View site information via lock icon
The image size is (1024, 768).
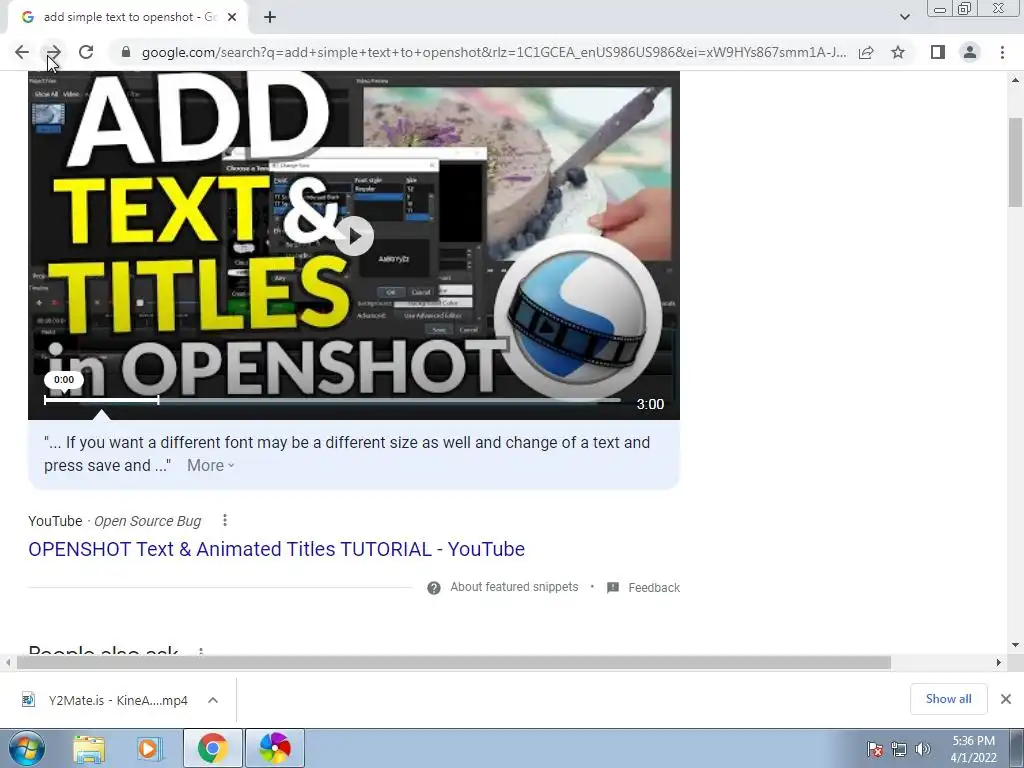click(126, 52)
